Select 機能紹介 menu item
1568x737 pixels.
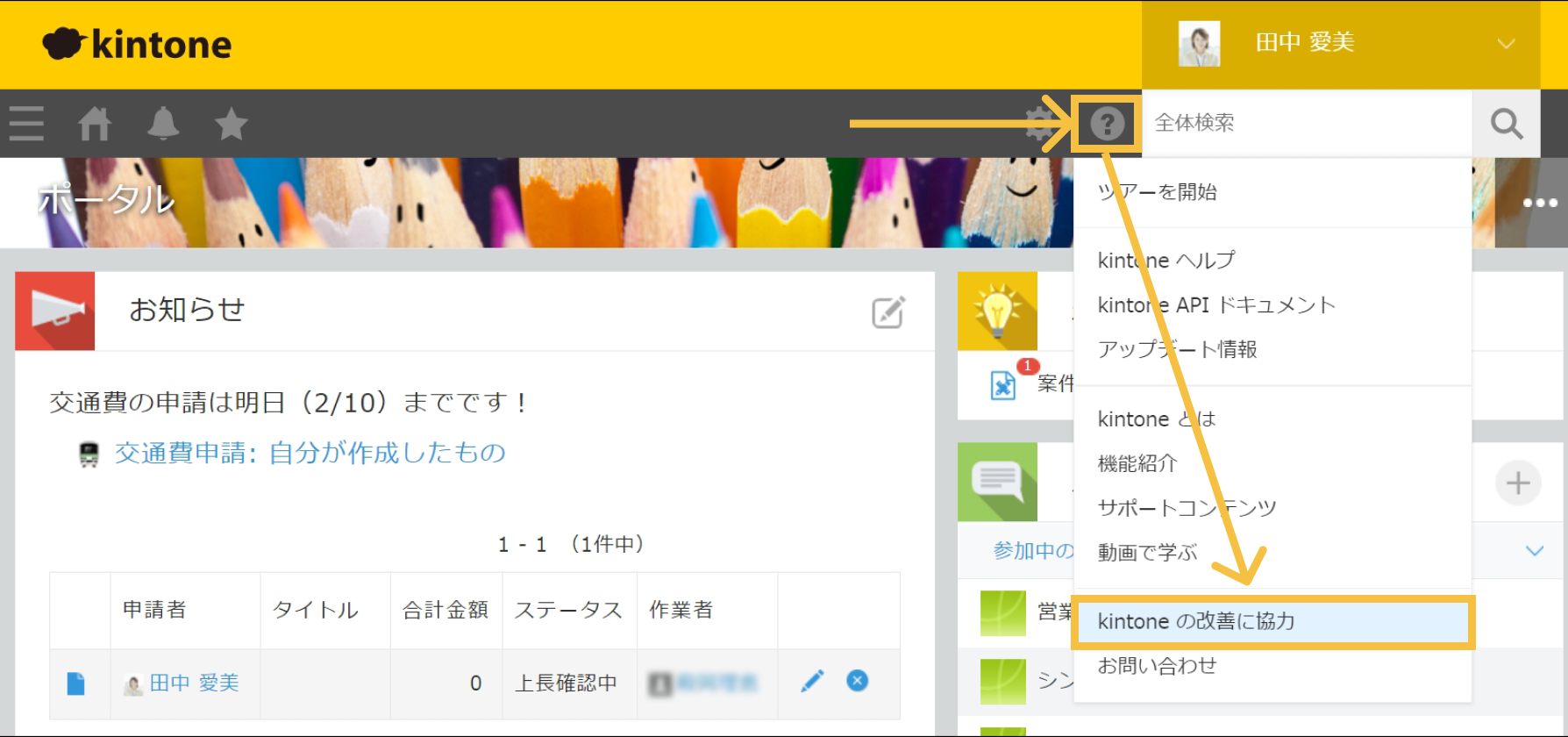(x=1272, y=463)
